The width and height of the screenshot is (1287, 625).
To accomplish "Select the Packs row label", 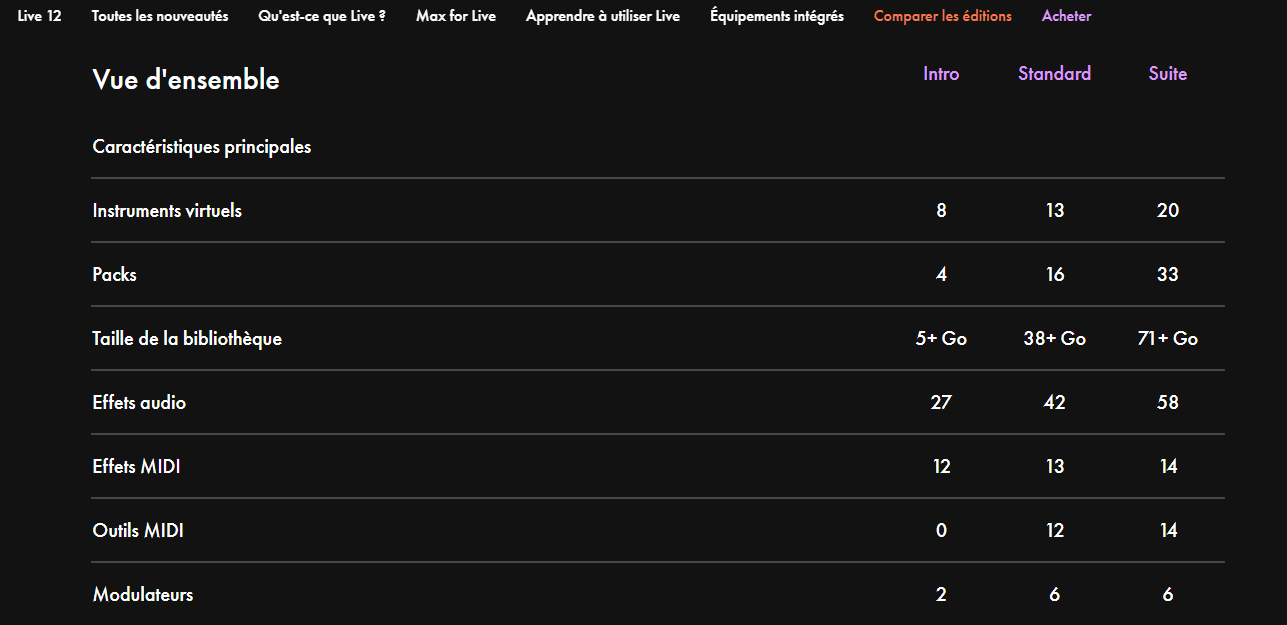I will tap(115, 275).
